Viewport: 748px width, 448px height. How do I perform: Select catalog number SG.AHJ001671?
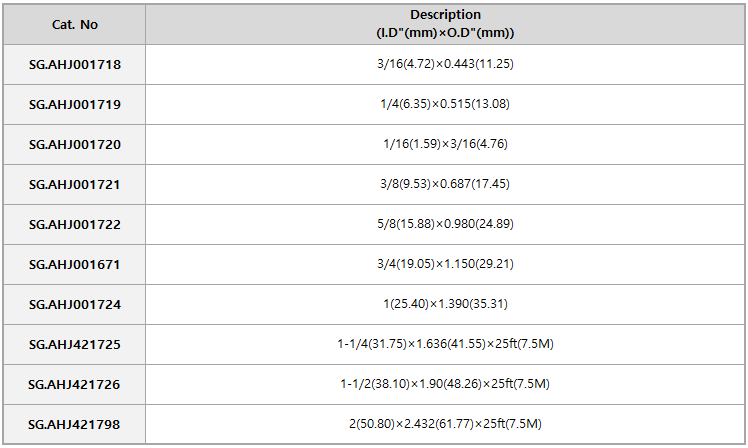pyautogui.click(x=75, y=265)
